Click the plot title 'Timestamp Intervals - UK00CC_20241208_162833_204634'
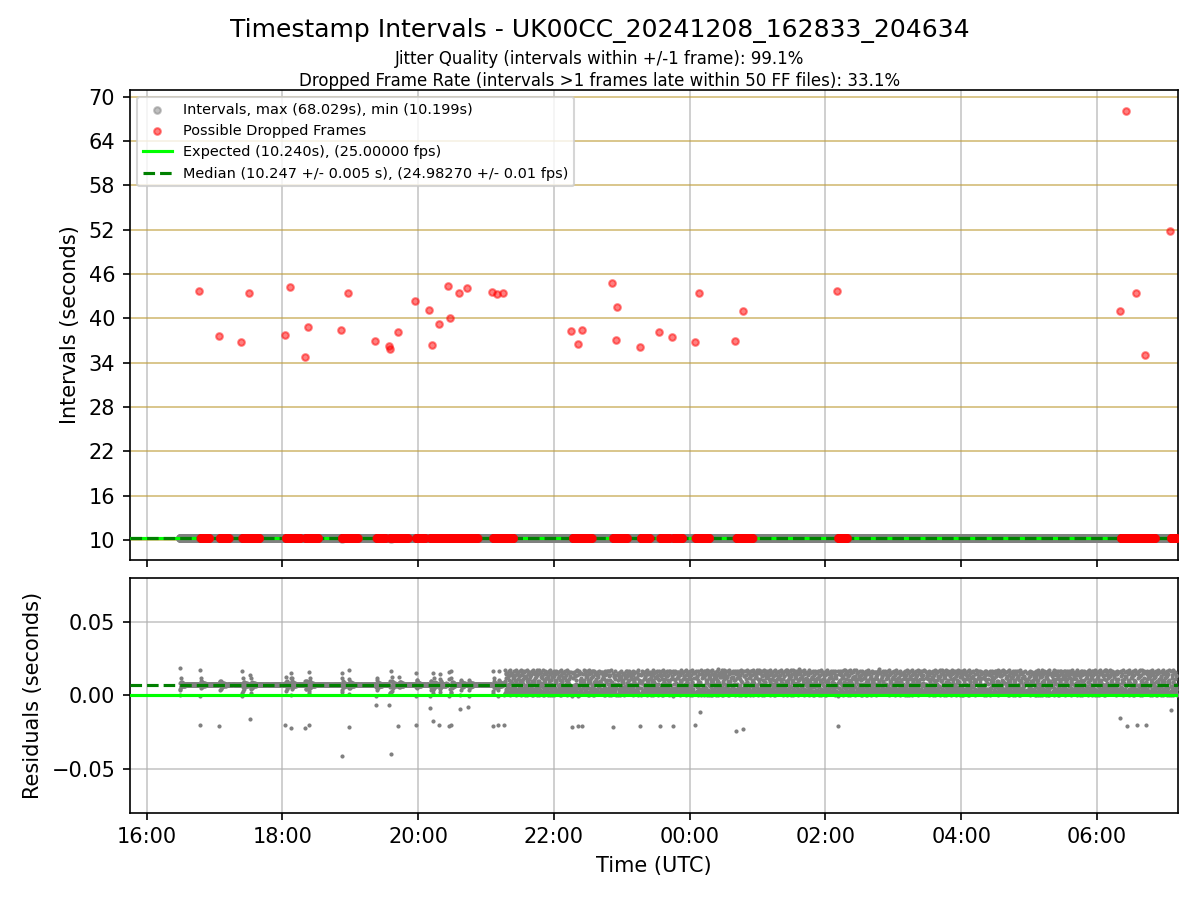The width and height of the screenshot is (1200, 900). point(599,29)
